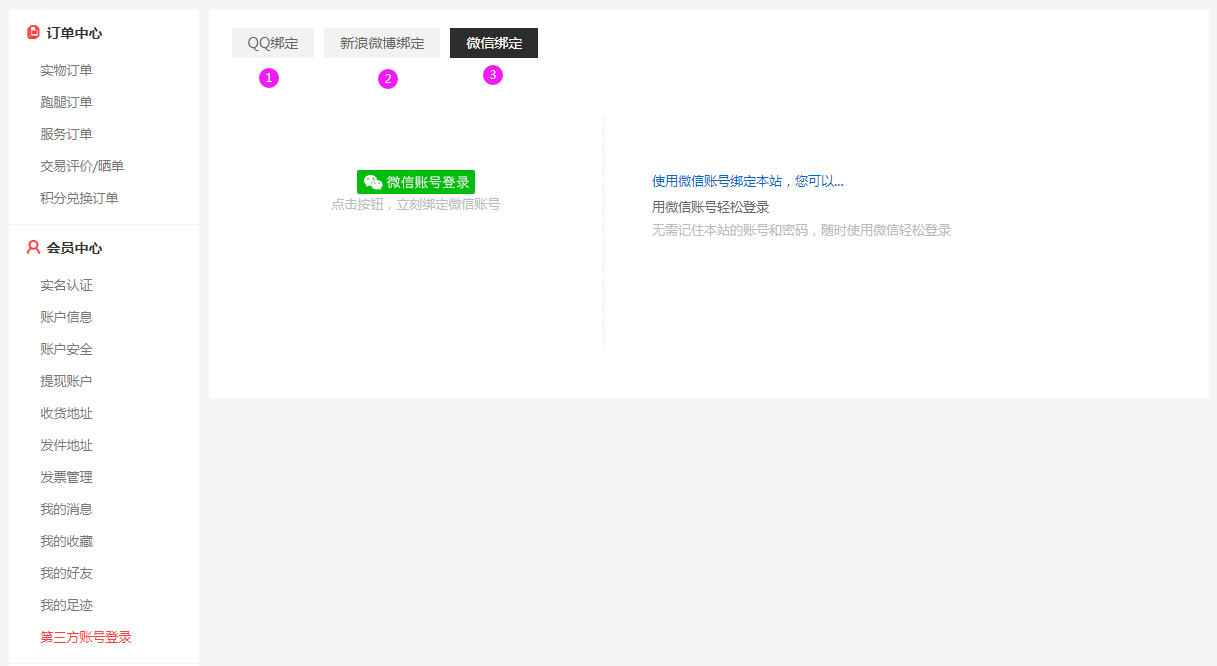This screenshot has width=1217, height=666.
Task: Select 第三方账号登录 in sidebar
Action: 86,637
